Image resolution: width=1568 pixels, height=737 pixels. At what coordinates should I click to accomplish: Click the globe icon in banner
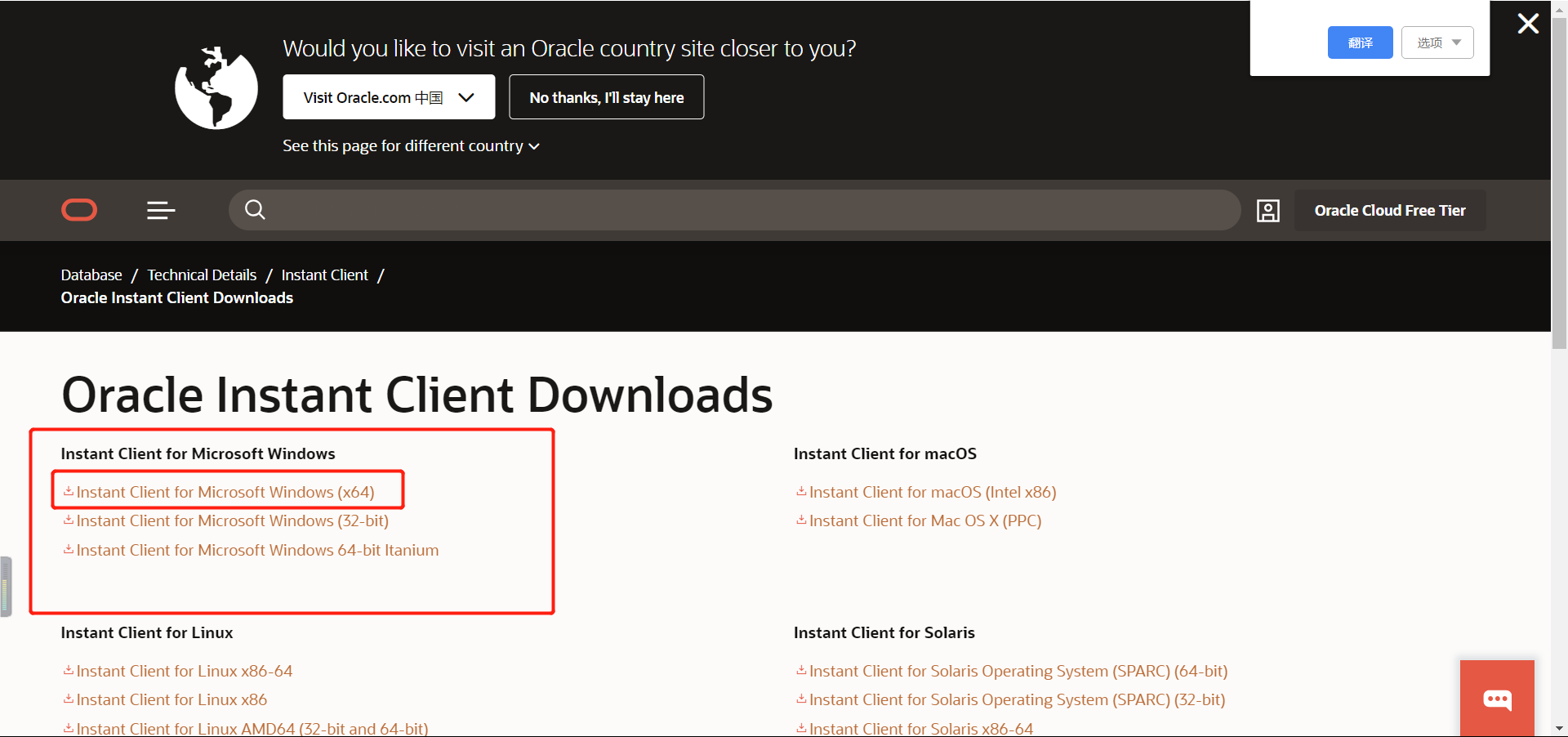pos(216,88)
